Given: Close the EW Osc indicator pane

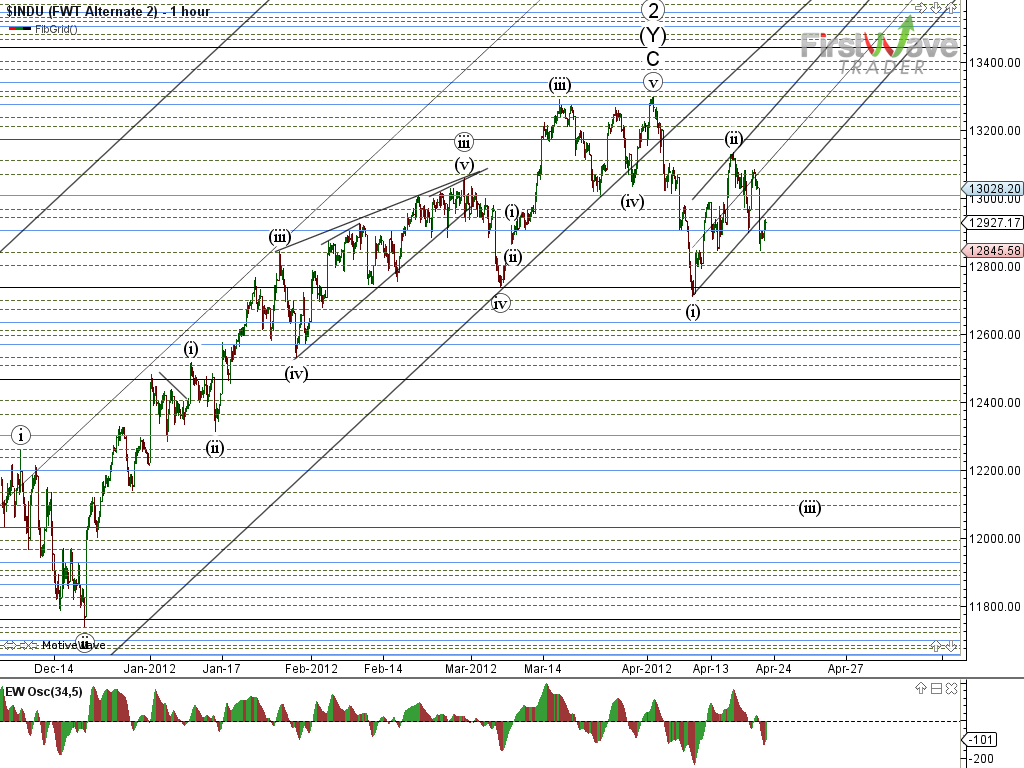Looking at the screenshot, I should [949, 688].
